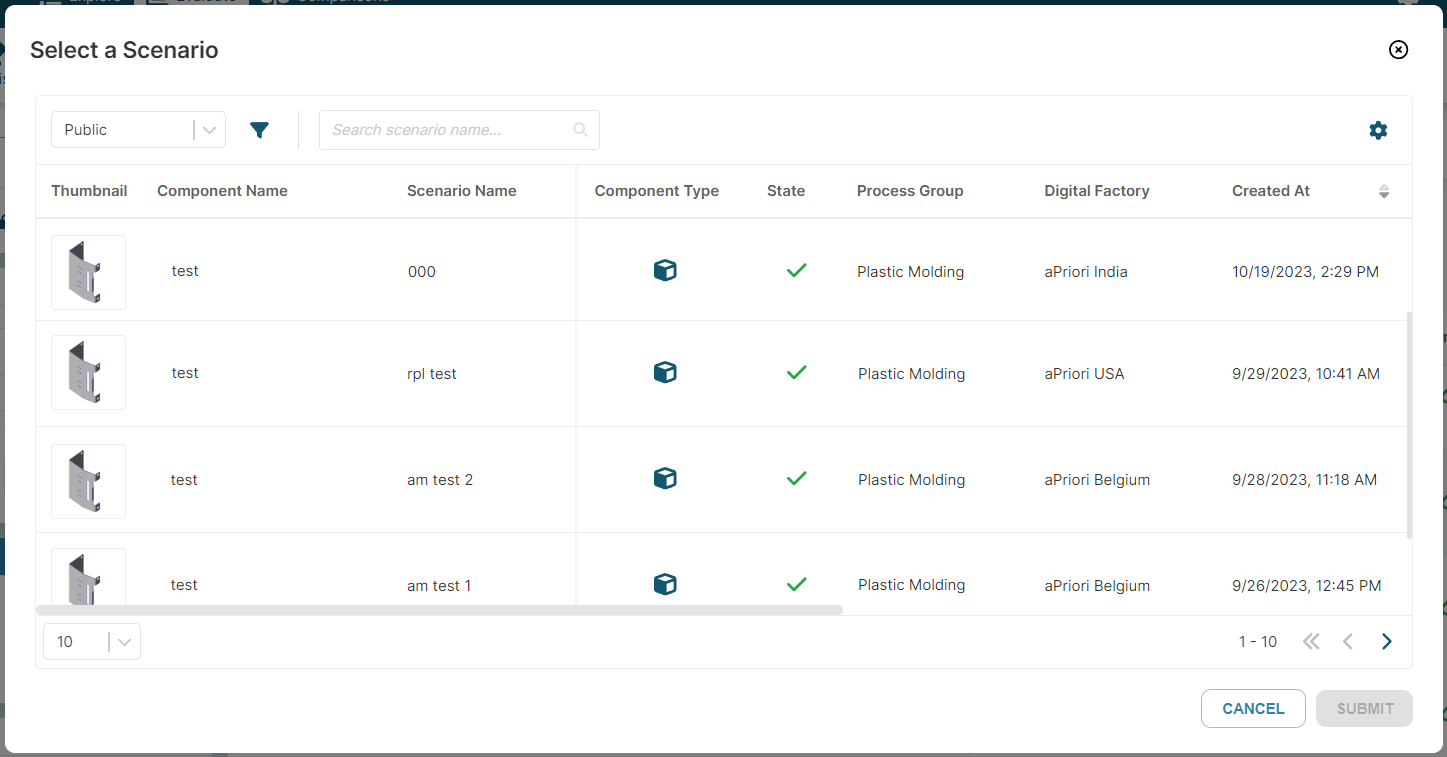Click Process Group column header
This screenshot has height=757, width=1447.
point(910,191)
